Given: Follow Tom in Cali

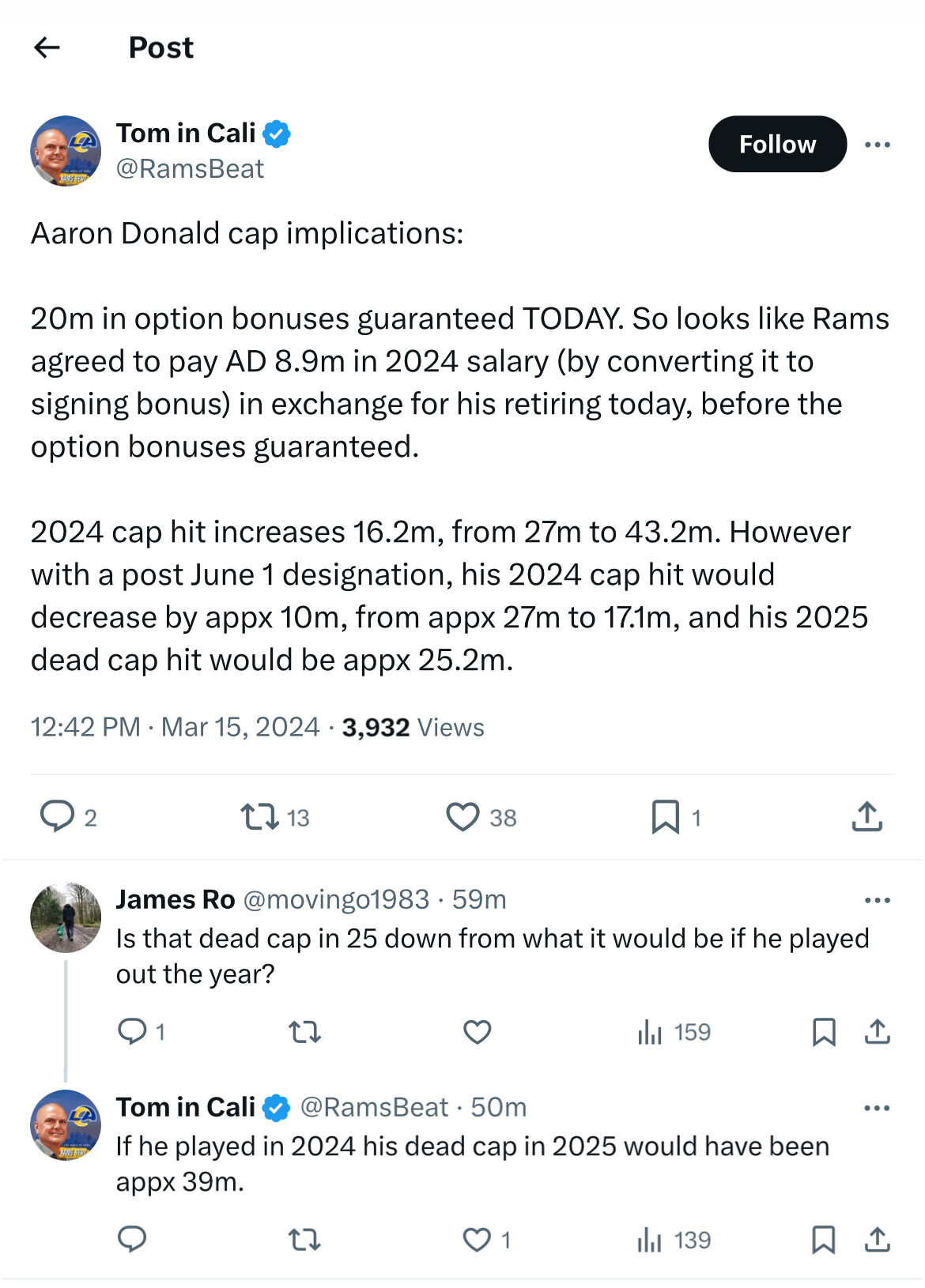Looking at the screenshot, I should click(776, 145).
